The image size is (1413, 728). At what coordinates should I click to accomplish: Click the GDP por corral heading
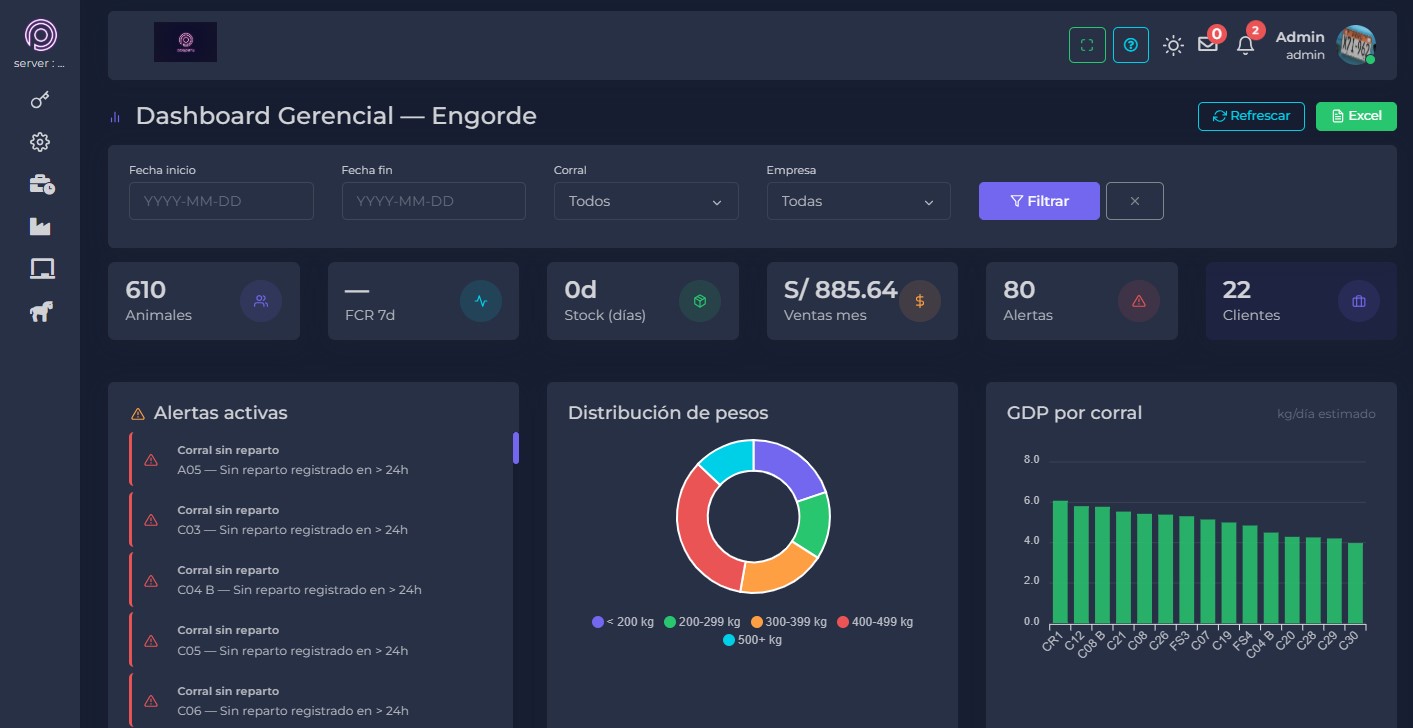coord(1074,413)
